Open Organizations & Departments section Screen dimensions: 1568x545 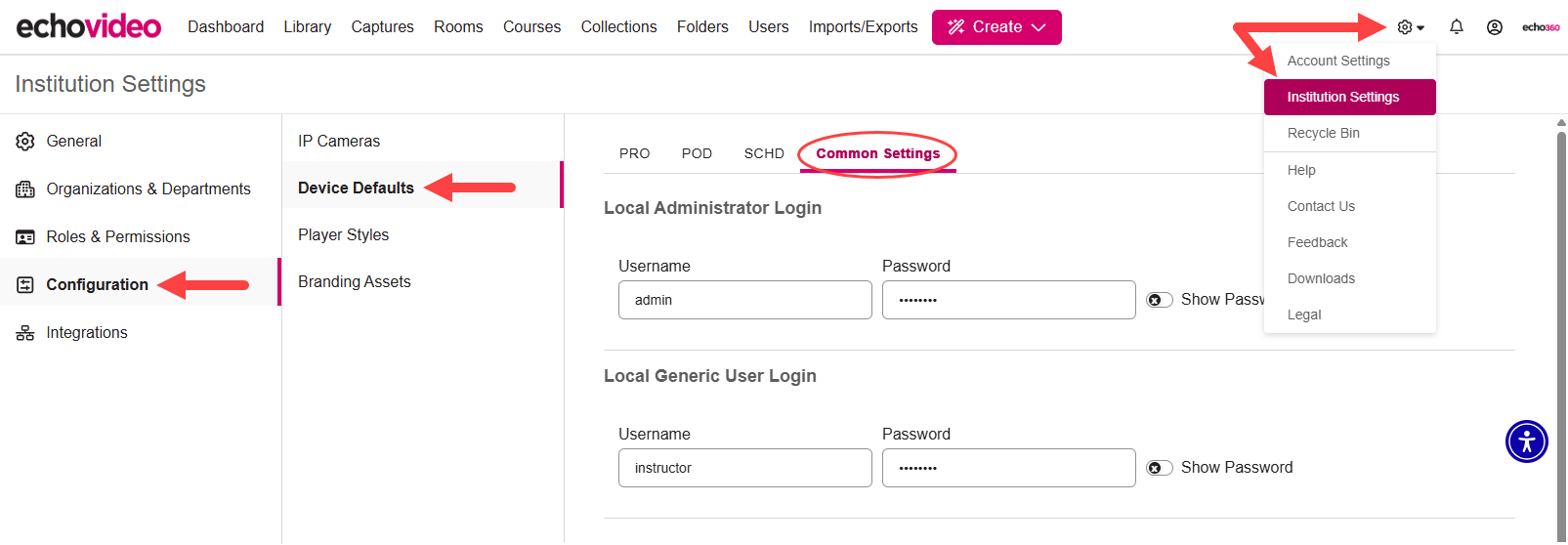(141, 189)
